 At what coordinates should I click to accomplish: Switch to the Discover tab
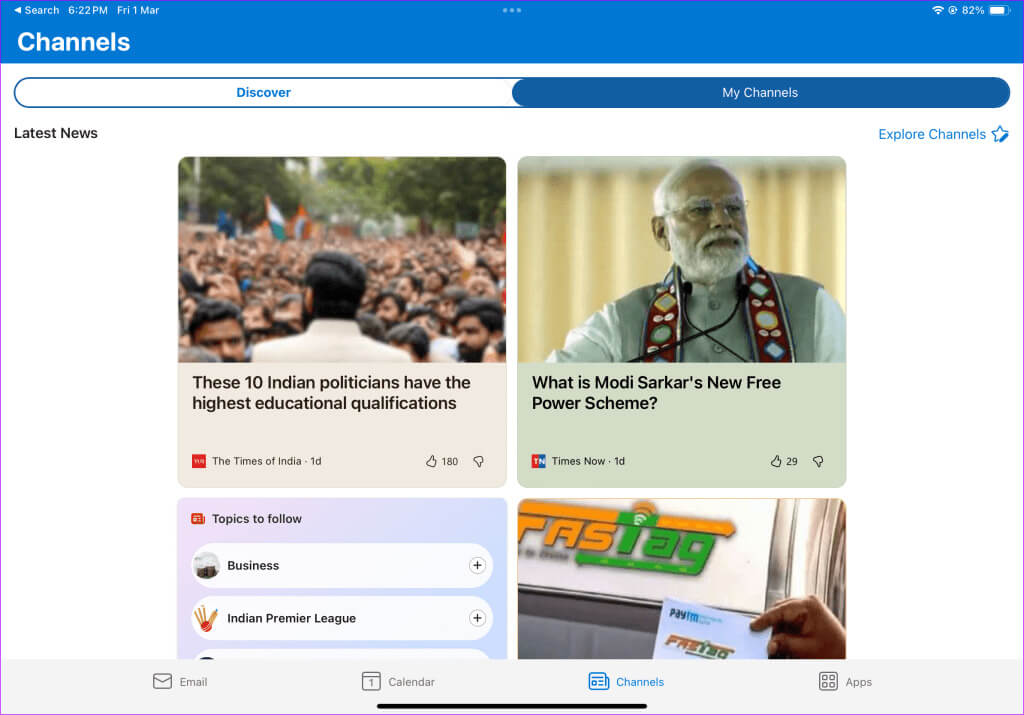point(264,93)
